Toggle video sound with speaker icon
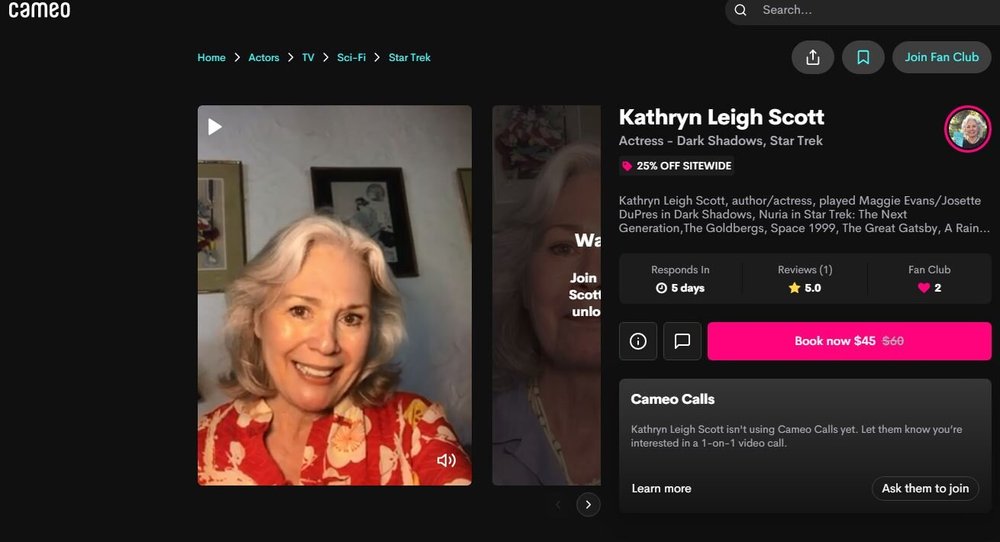1000x542 pixels. (x=446, y=460)
